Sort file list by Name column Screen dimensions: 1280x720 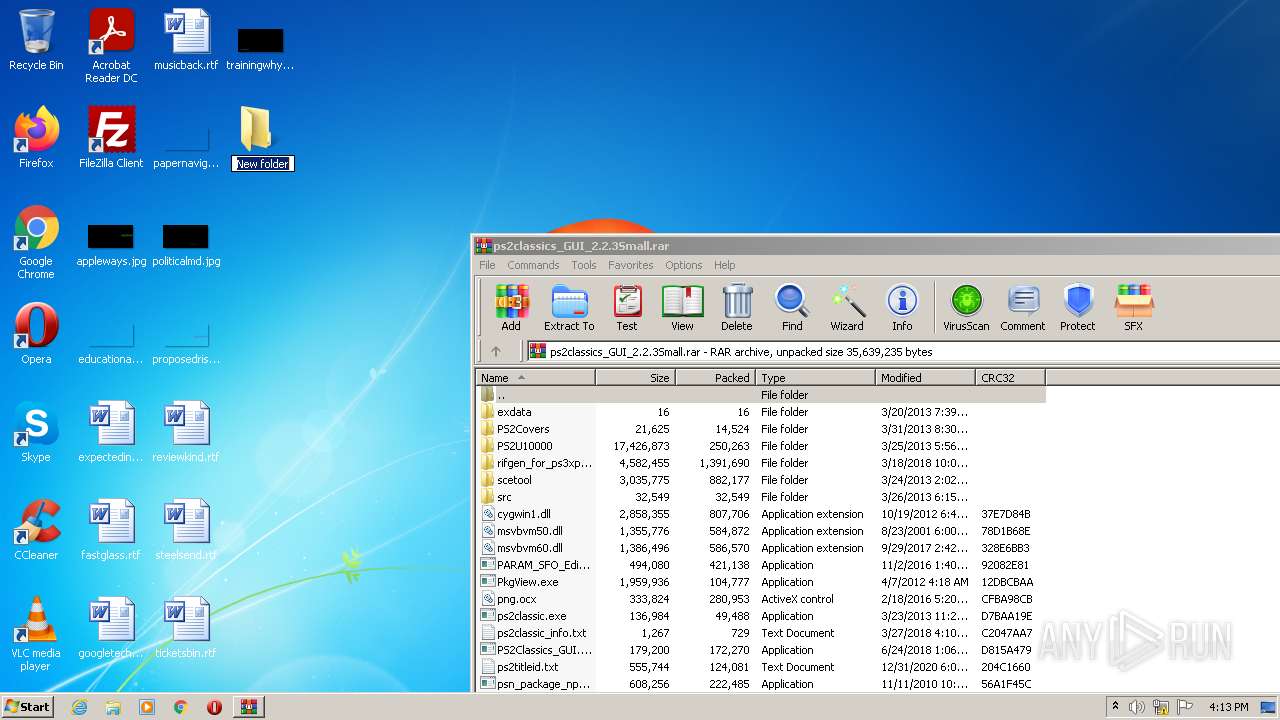(x=536, y=377)
